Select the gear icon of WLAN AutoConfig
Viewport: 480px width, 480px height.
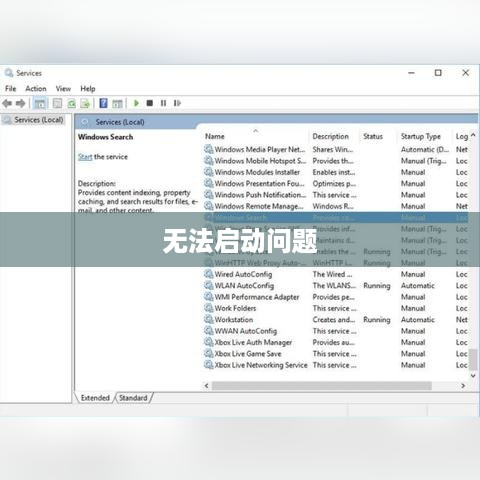coord(209,285)
